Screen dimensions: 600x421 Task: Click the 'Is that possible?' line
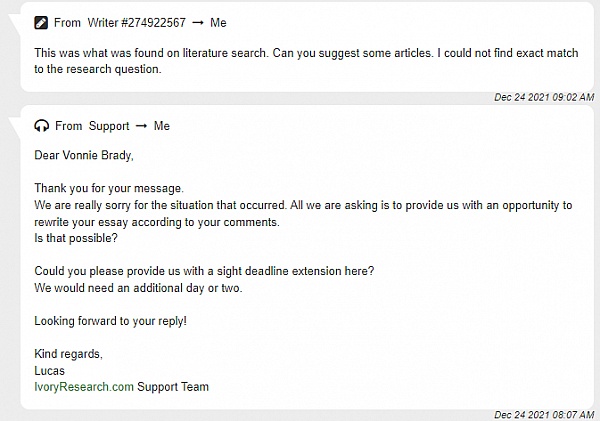pyautogui.click(x=76, y=238)
